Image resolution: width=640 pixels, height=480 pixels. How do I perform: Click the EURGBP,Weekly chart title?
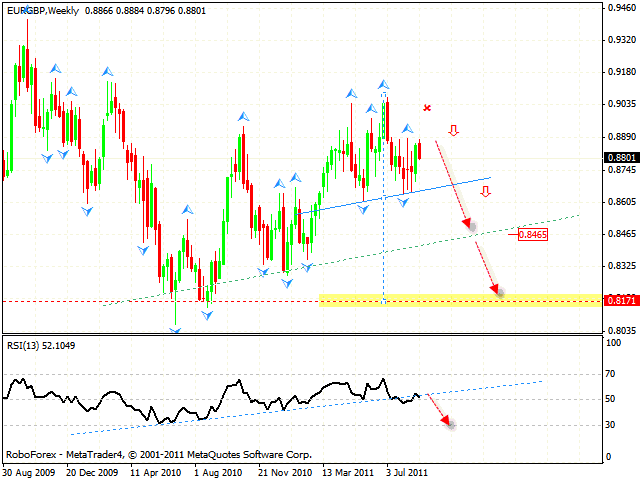43,11
